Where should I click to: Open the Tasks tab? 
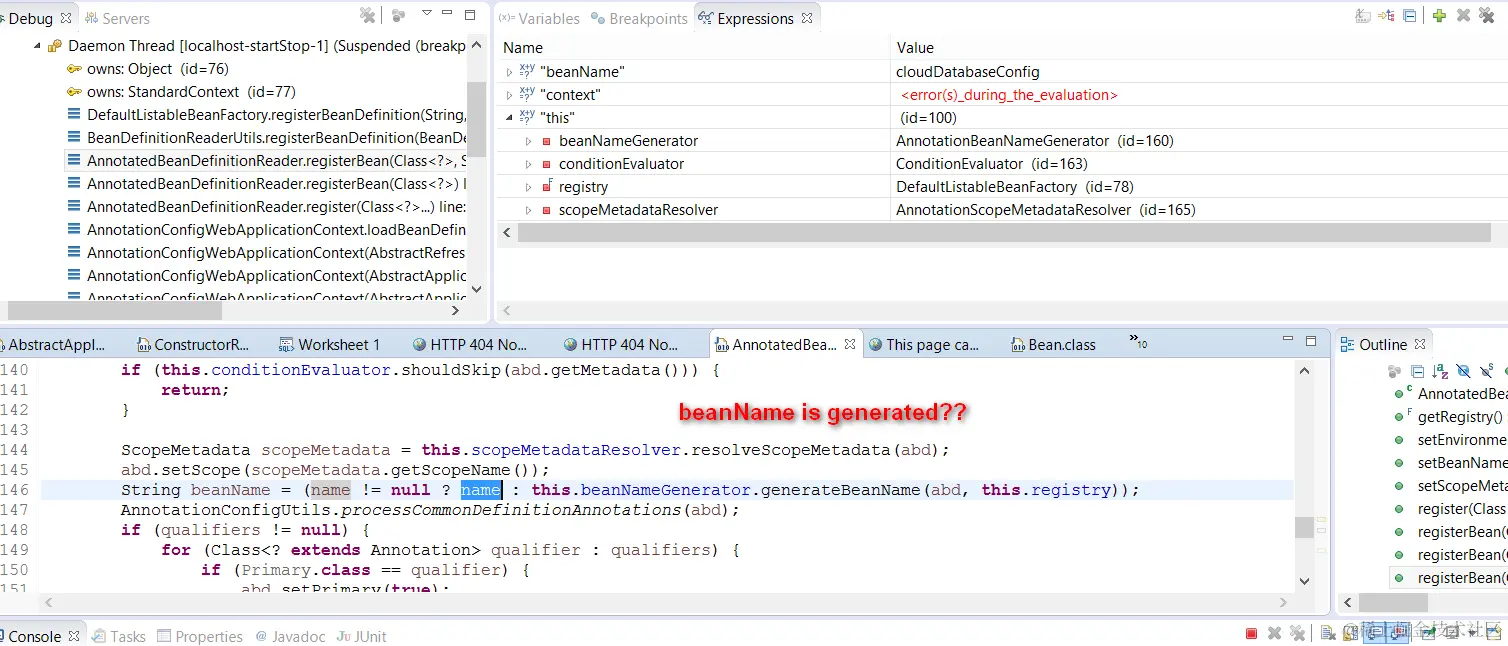click(x=118, y=636)
